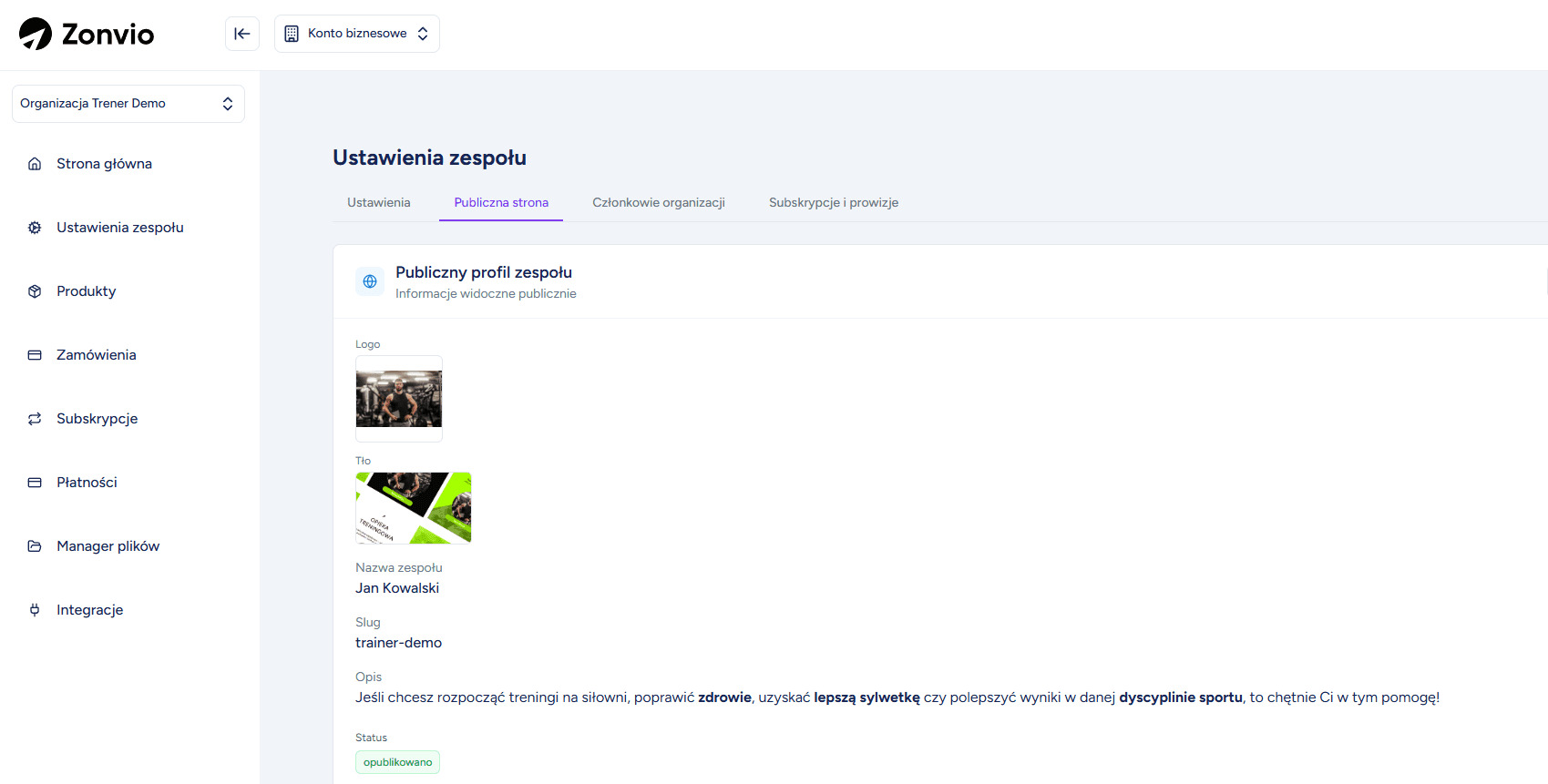Click the box icon next to Produkty
The height and width of the screenshot is (784, 1548).
coord(35,291)
